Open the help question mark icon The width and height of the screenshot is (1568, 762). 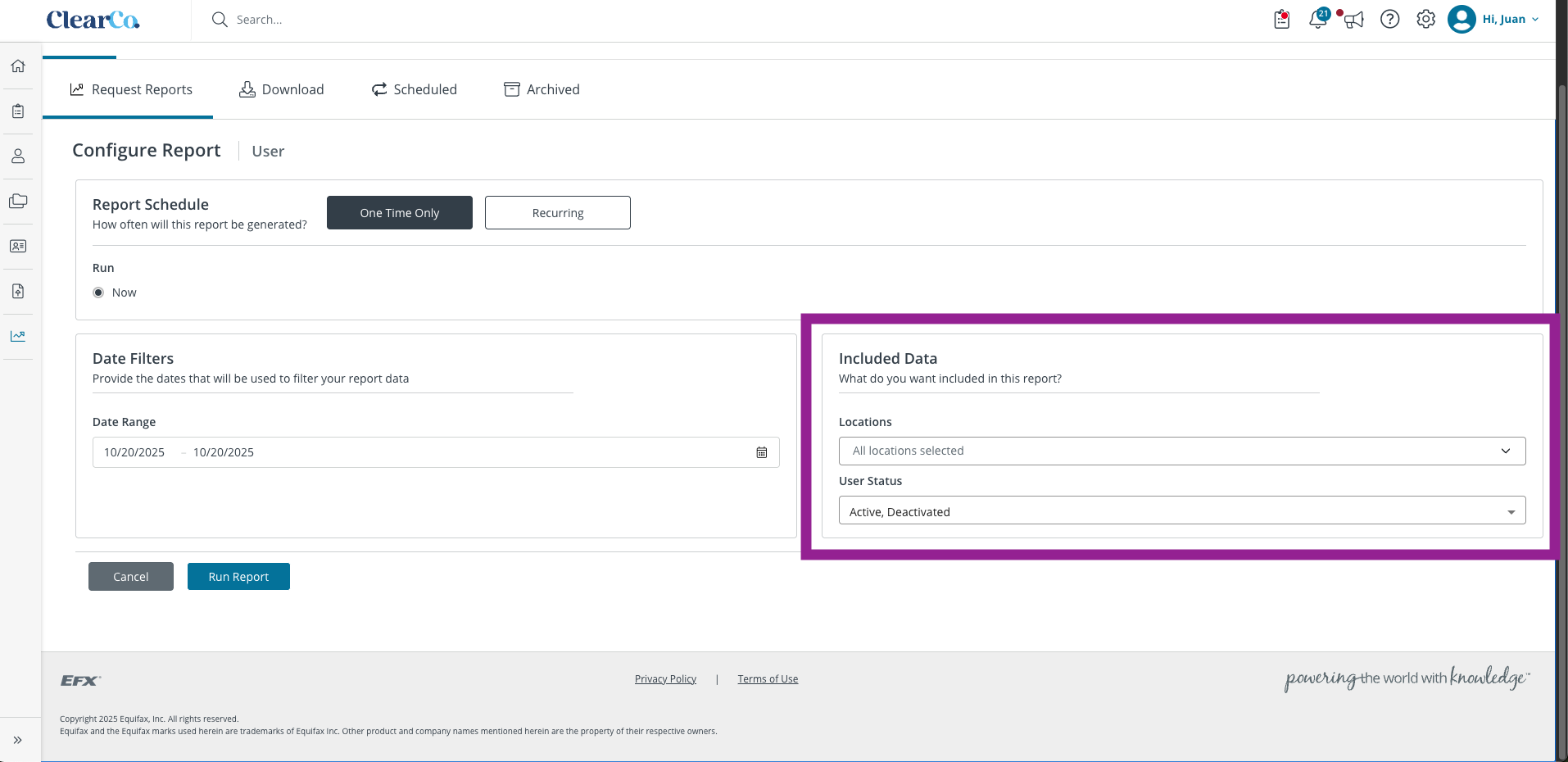[x=1390, y=19]
